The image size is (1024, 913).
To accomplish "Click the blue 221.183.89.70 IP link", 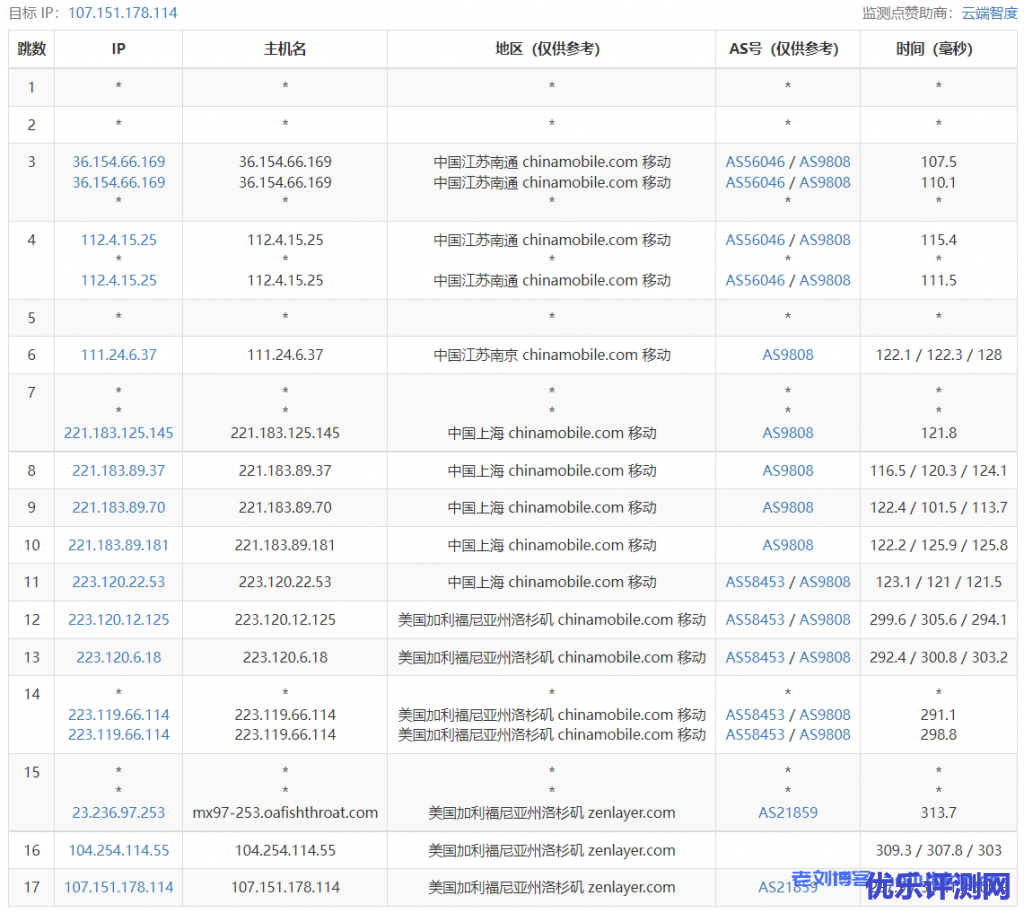I will 118,507.
